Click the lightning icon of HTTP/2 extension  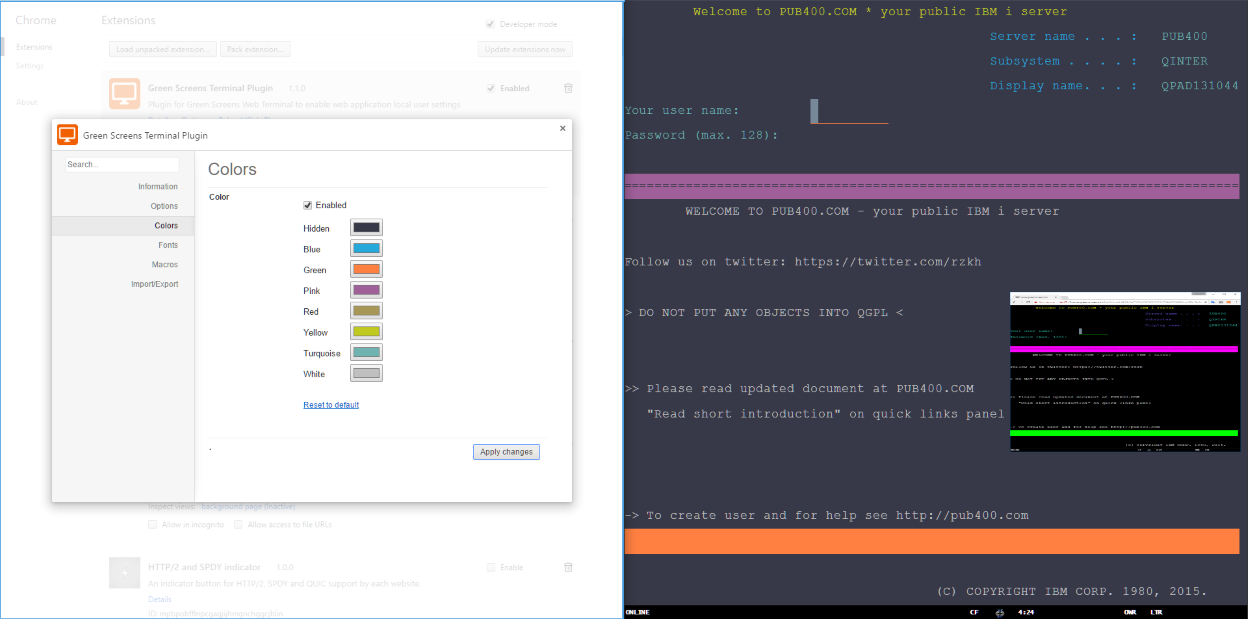click(124, 572)
